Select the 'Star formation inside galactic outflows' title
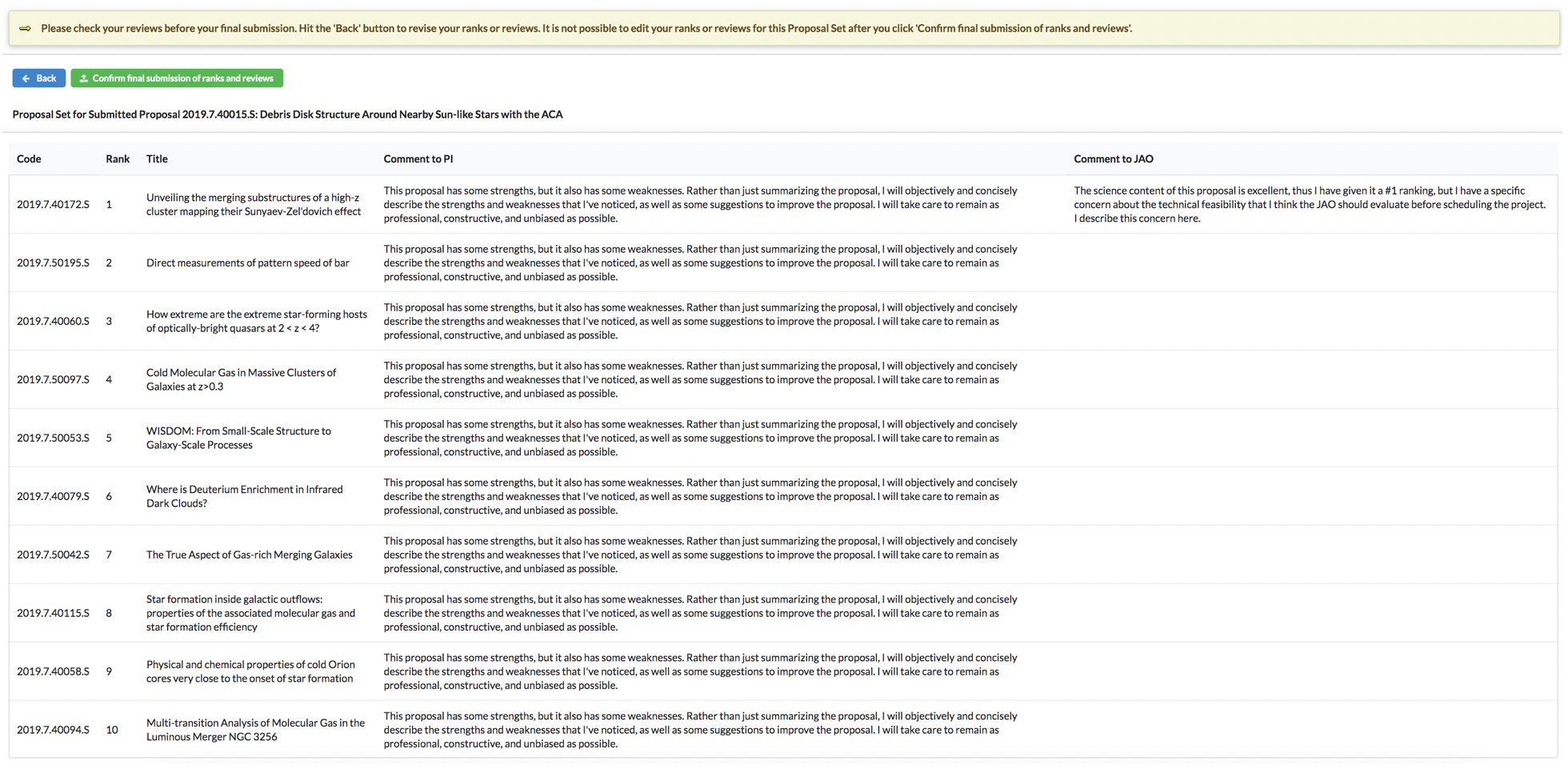This screenshot has width=1568, height=769. (x=250, y=614)
